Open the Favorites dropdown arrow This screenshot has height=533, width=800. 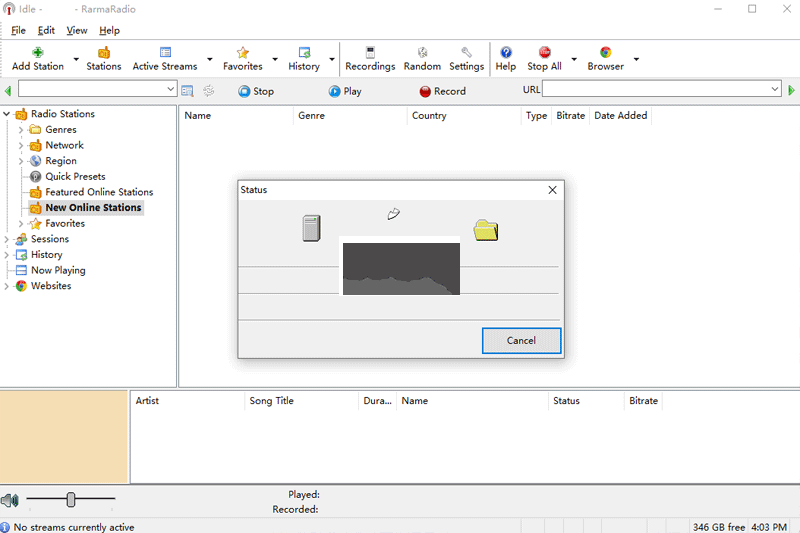tap(275, 60)
